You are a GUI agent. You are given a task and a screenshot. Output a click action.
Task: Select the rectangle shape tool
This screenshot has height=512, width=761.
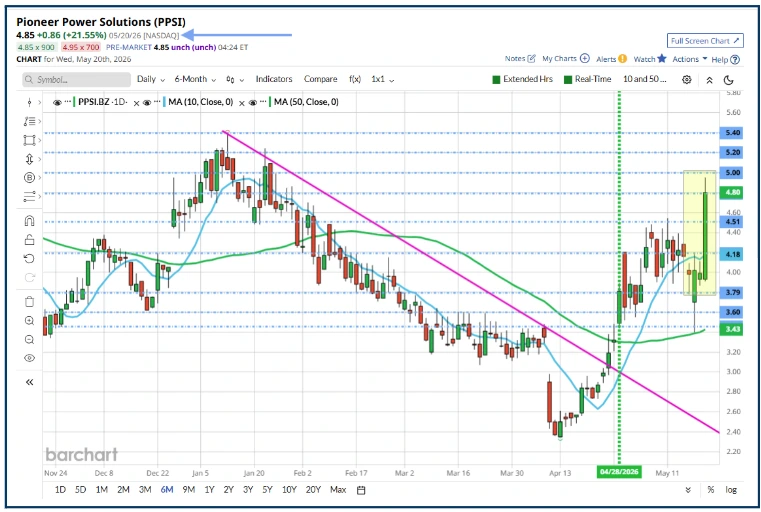(30, 140)
